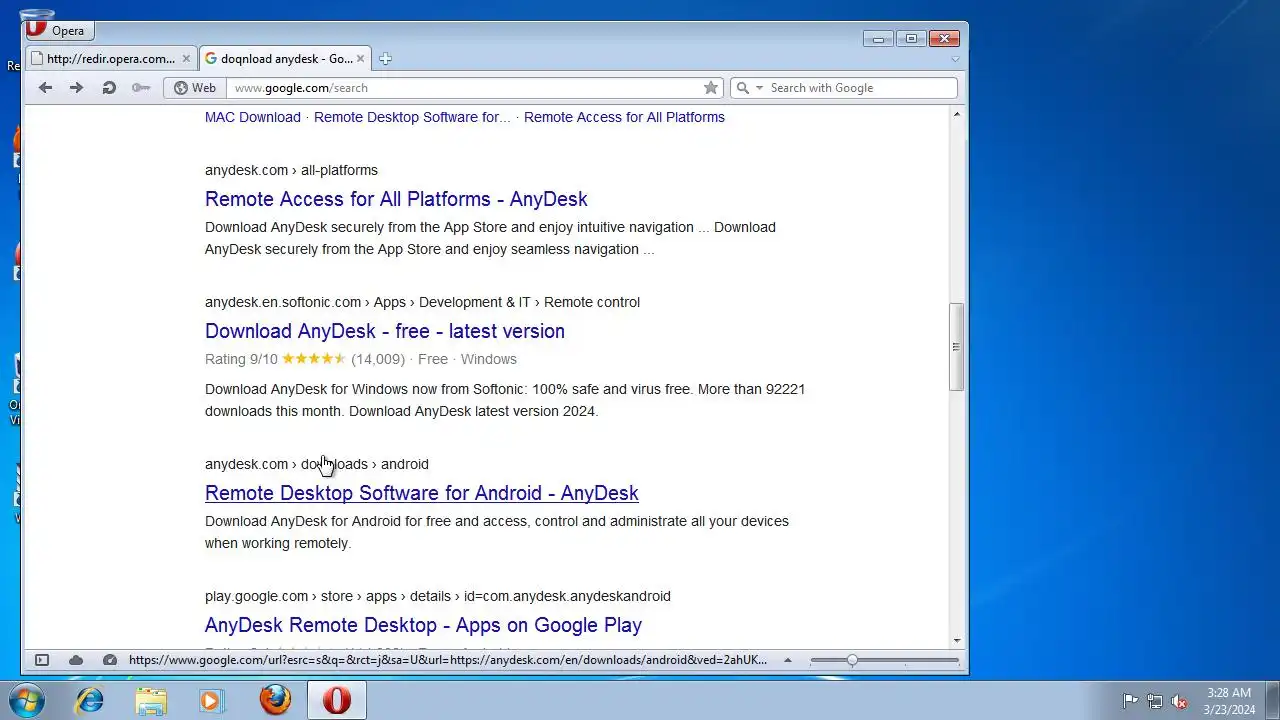This screenshot has width=1280, height=720.
Task: Click the zoom slider handle in the status bar
Action: pyautogui.click(x=852, y=660)
